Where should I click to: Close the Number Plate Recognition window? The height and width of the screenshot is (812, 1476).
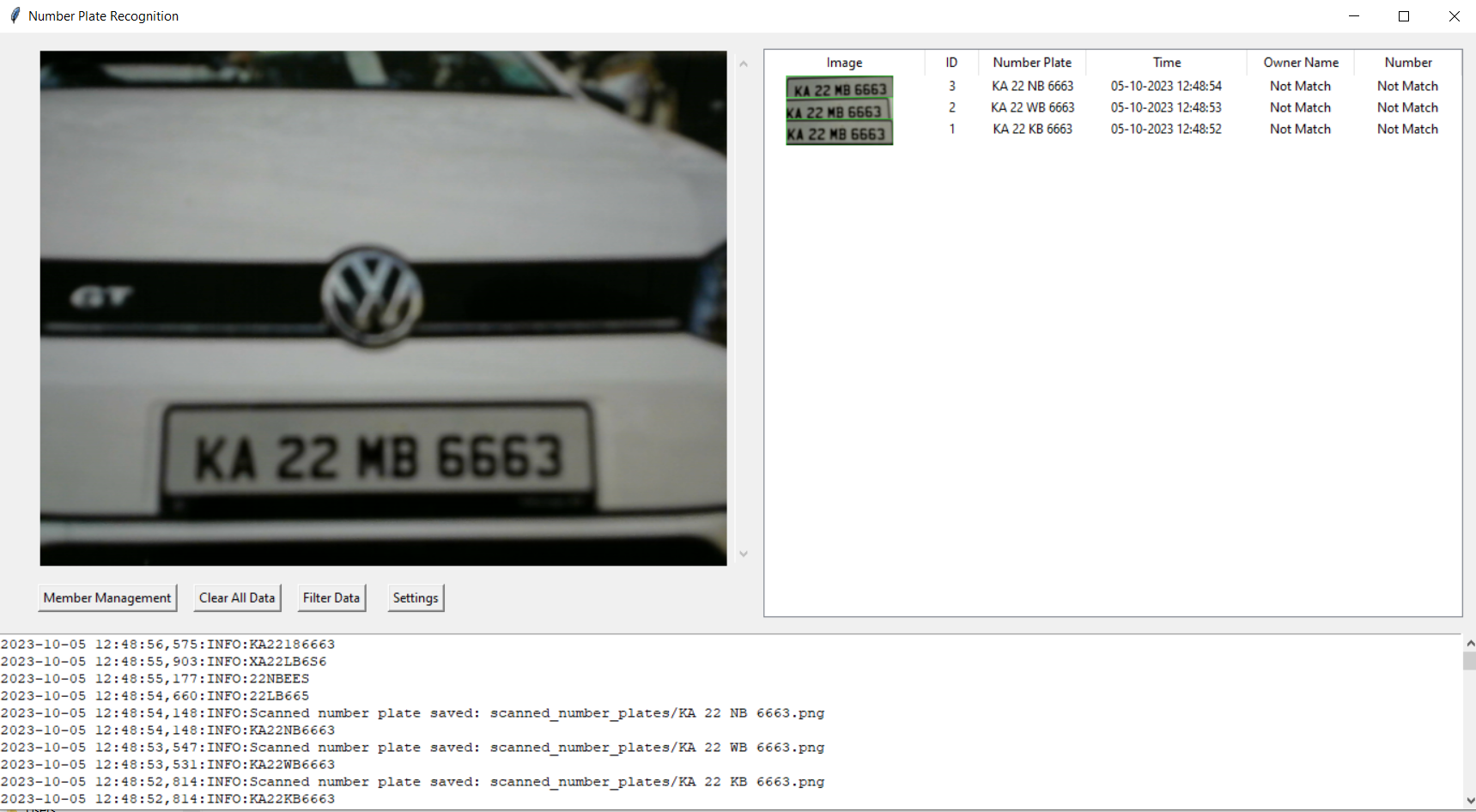tap(1454, 15)
